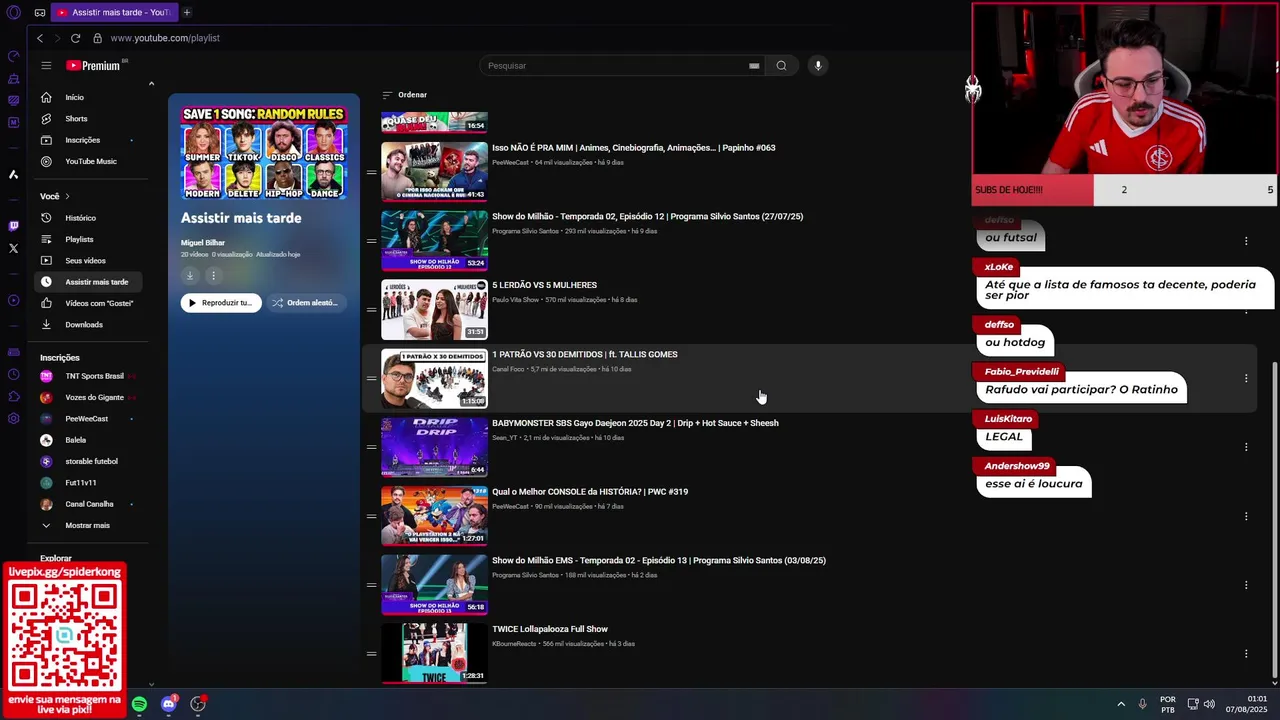Image resolution: width=1280 pixels, height=720 pixels.
Task: Click the microphone icon in system tray
Action: pos(1142,704)
